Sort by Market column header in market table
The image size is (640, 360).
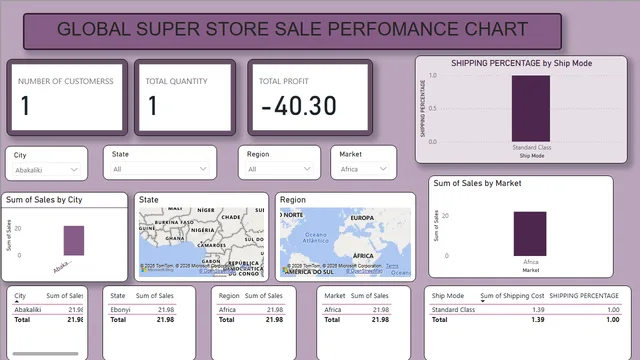click(x=335, y=296)
